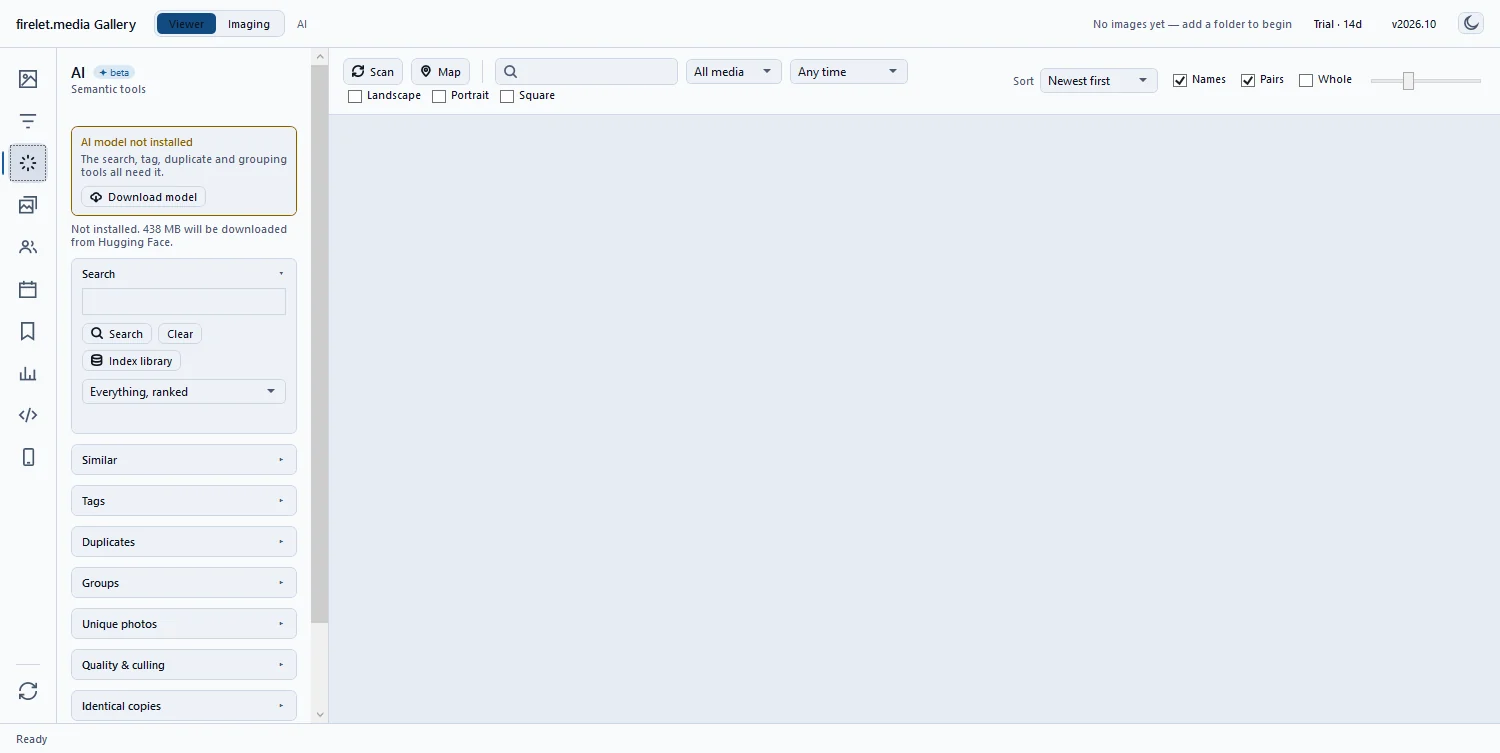Click Download model button
Image resolution: width=1500 pixels, height=753 pixels.
point(143,197)
